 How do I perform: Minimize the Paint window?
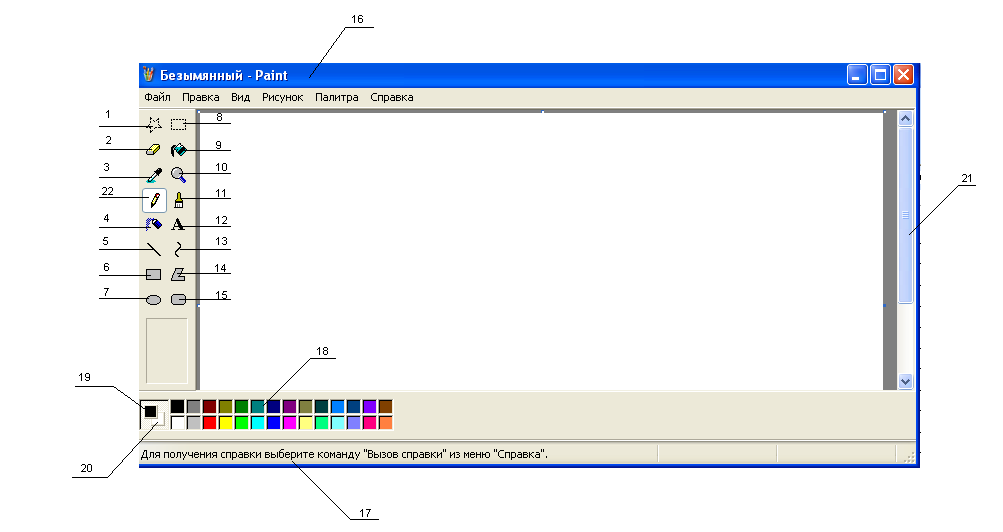[x=857, y=75]
